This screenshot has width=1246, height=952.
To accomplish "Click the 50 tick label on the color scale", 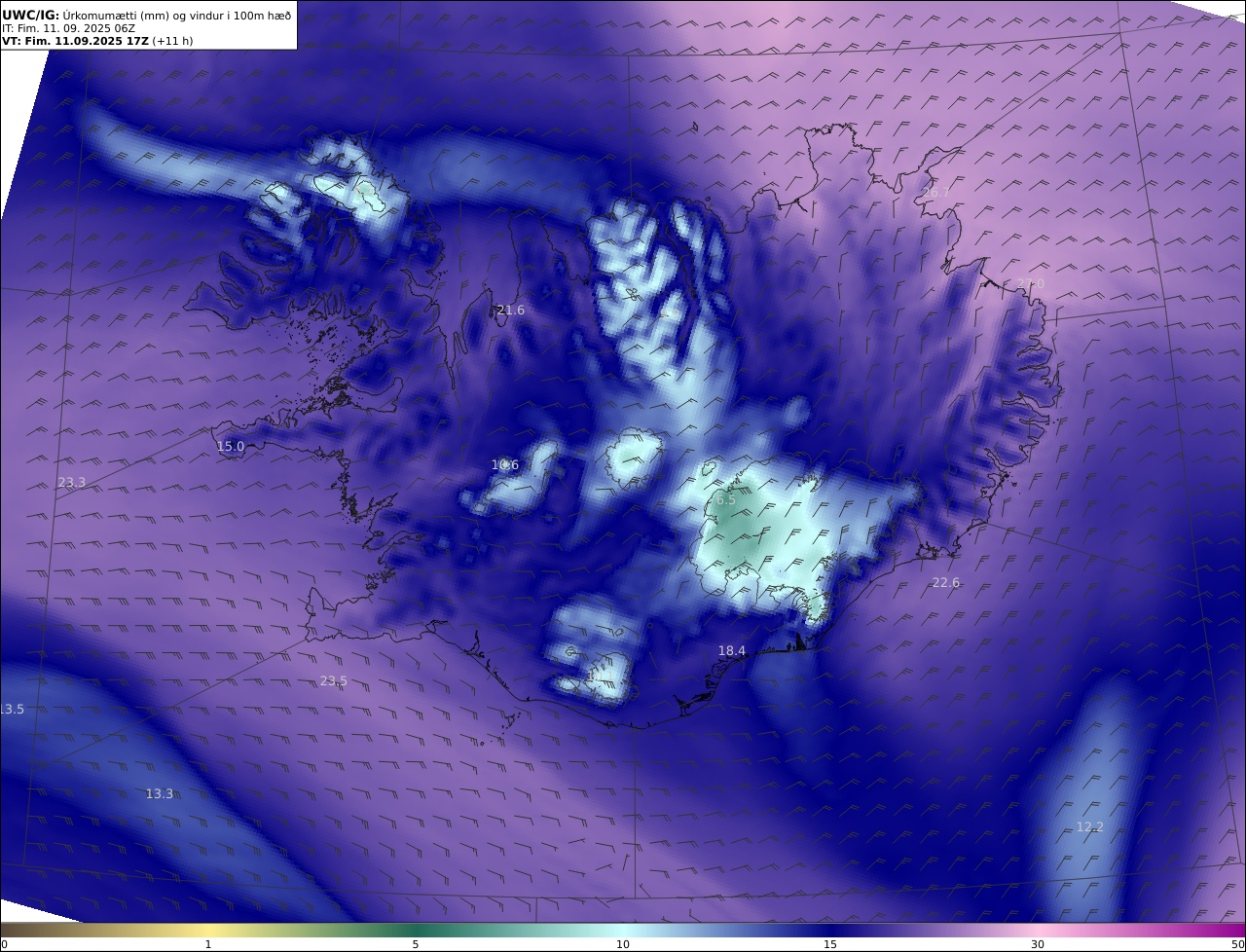I will click(1238, 944).
